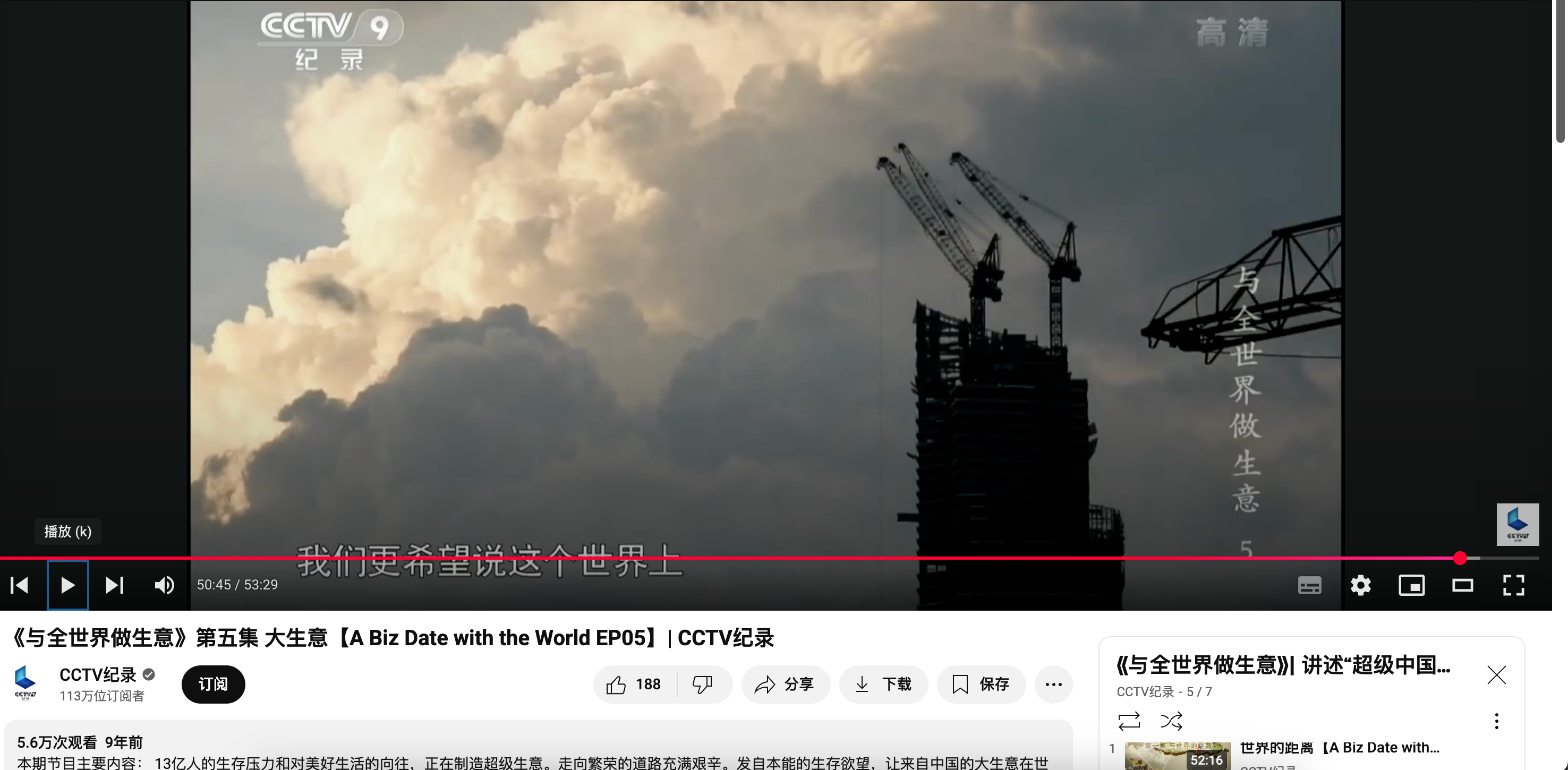This screenshot has width=1568, height=770.
Task: Click the 113万位订阅者 subscriber count
Action: pos(101,696)
